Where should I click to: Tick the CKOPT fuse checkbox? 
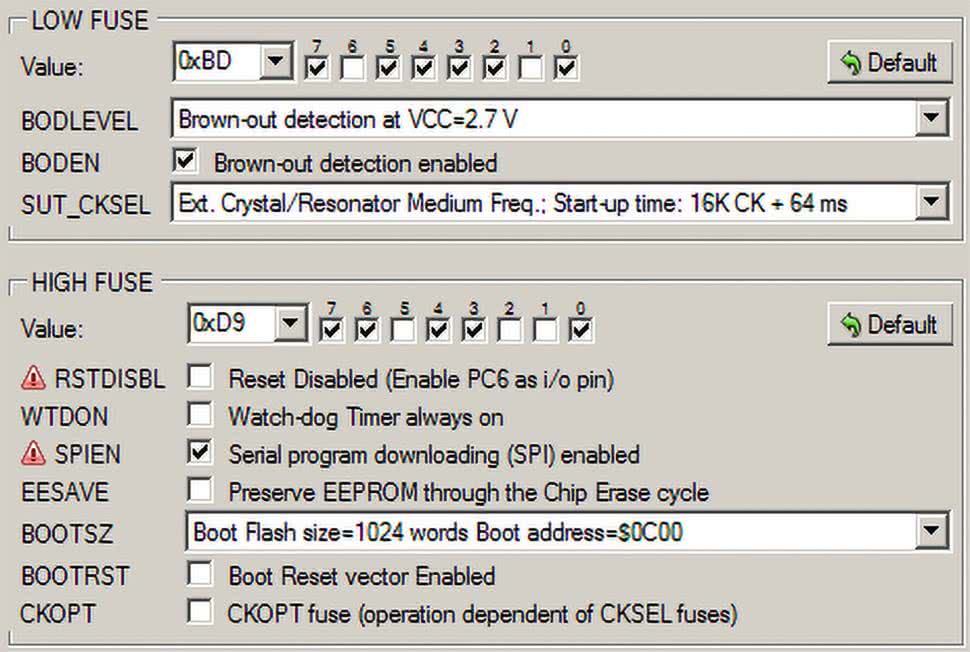(200, 612)
